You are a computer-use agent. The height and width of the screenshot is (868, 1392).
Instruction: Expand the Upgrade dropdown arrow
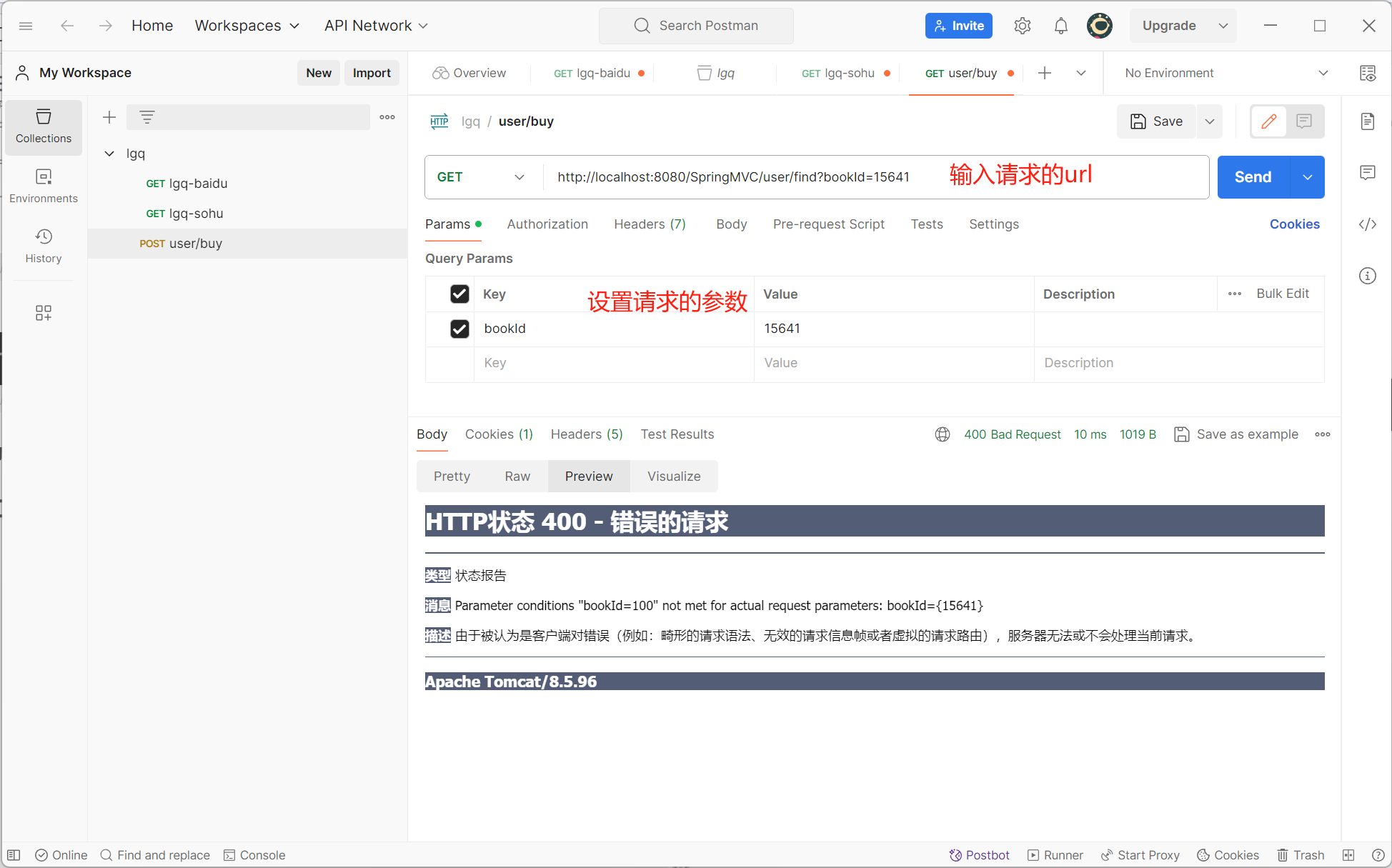[x=1223, y=26]
